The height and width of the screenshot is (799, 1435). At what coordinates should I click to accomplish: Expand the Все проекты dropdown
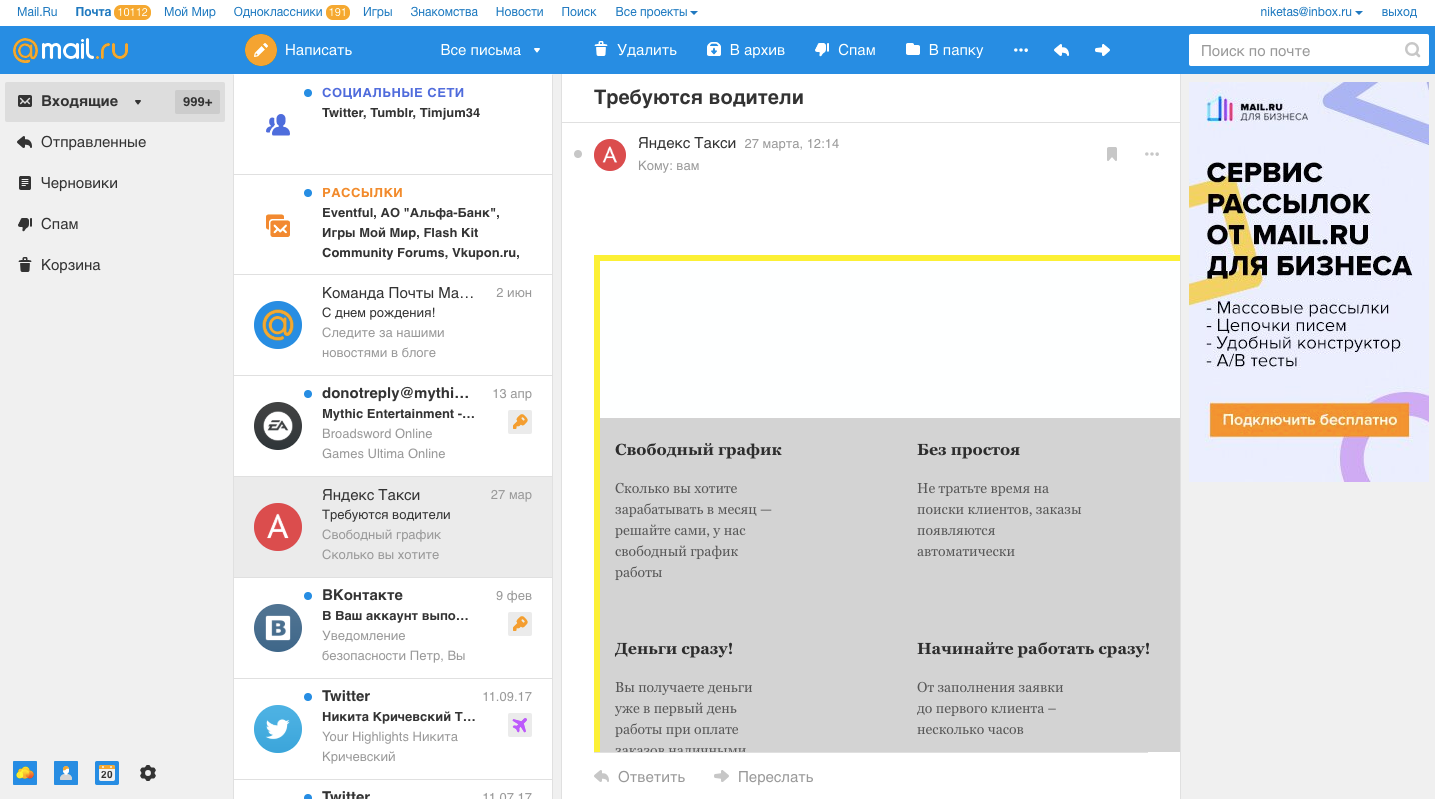656,12
